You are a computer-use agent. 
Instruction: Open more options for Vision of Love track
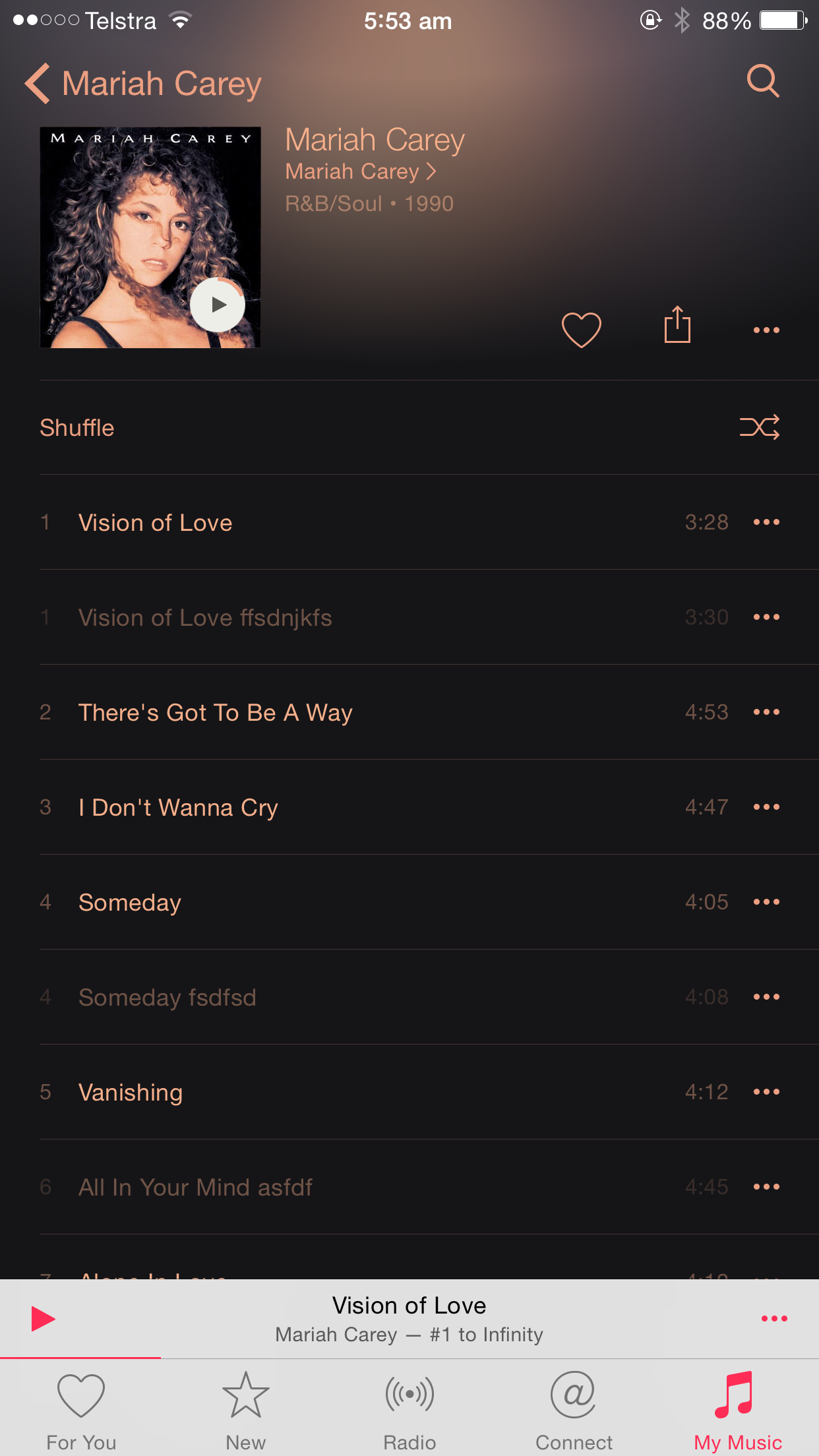[766, 522]
